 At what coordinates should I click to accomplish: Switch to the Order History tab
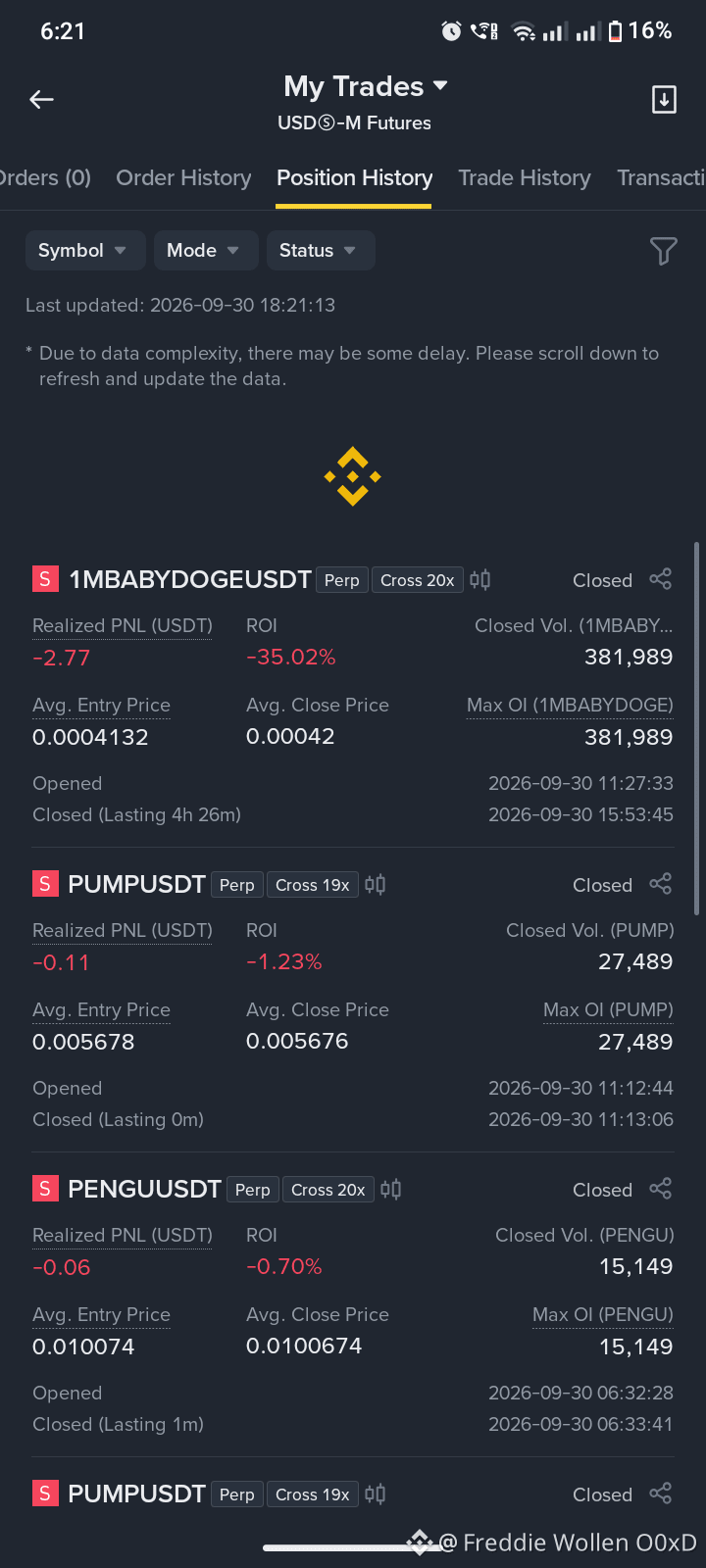tap(183, 177)
